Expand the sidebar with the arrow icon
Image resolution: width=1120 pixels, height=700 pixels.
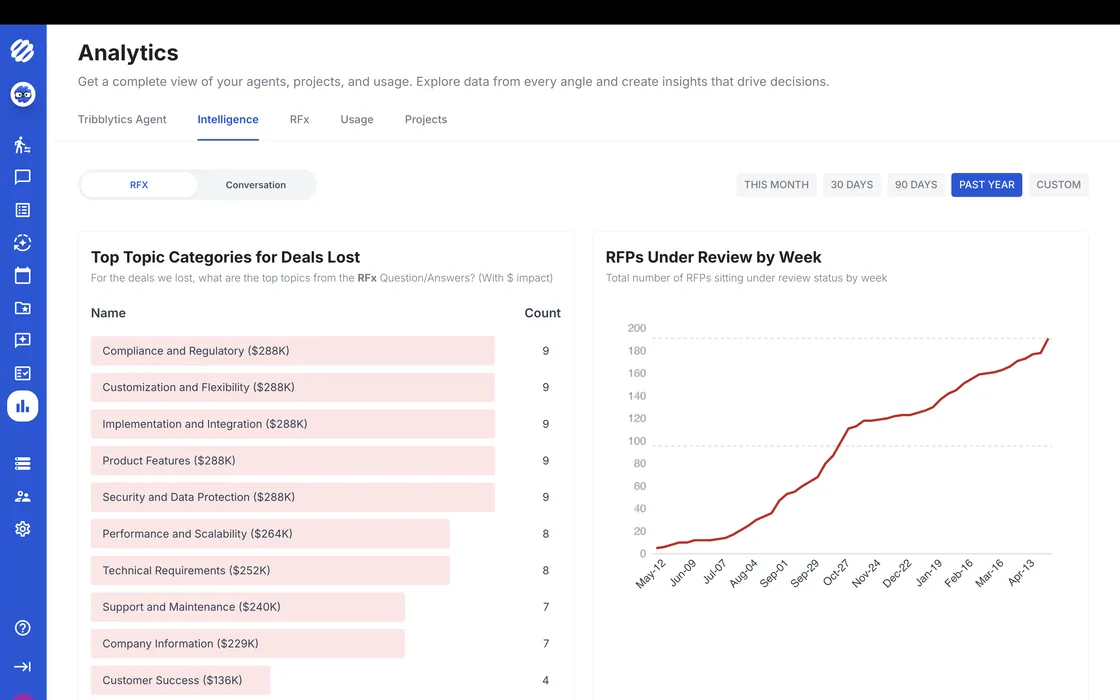(x=23, y=666)
